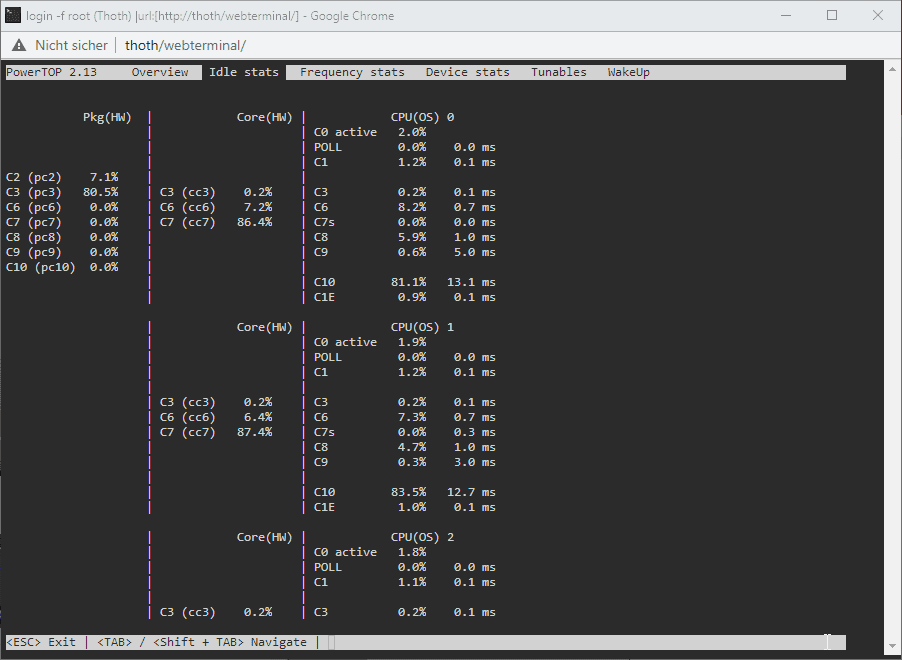This screenshot has height=660, width=902.
Task: Open the Frequency stats tab
Action: 352,73
